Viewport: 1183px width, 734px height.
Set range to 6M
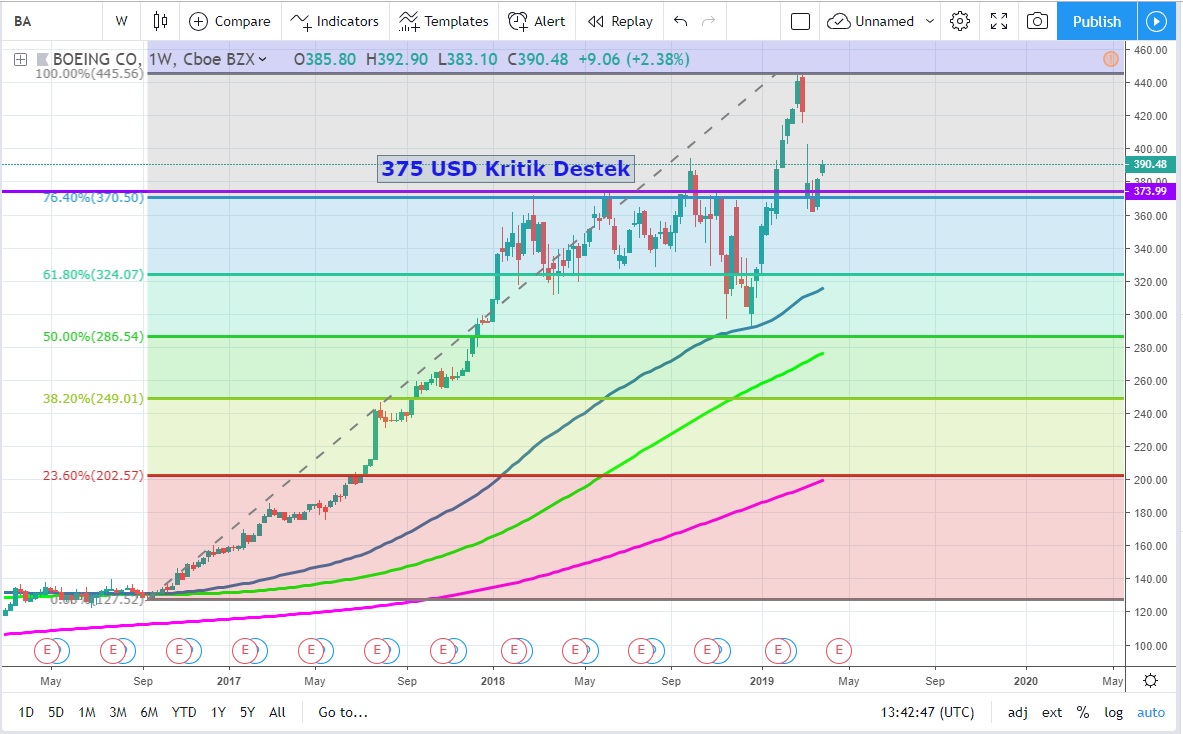(149, 712)
